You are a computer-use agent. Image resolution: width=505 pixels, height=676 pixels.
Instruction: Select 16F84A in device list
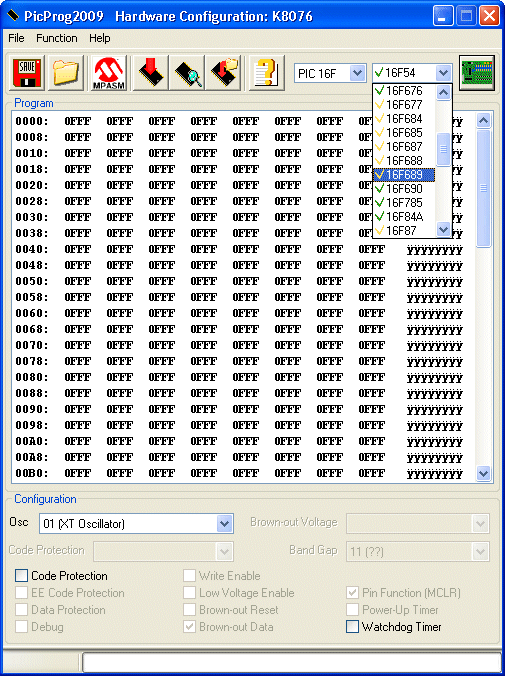point(404,217)
